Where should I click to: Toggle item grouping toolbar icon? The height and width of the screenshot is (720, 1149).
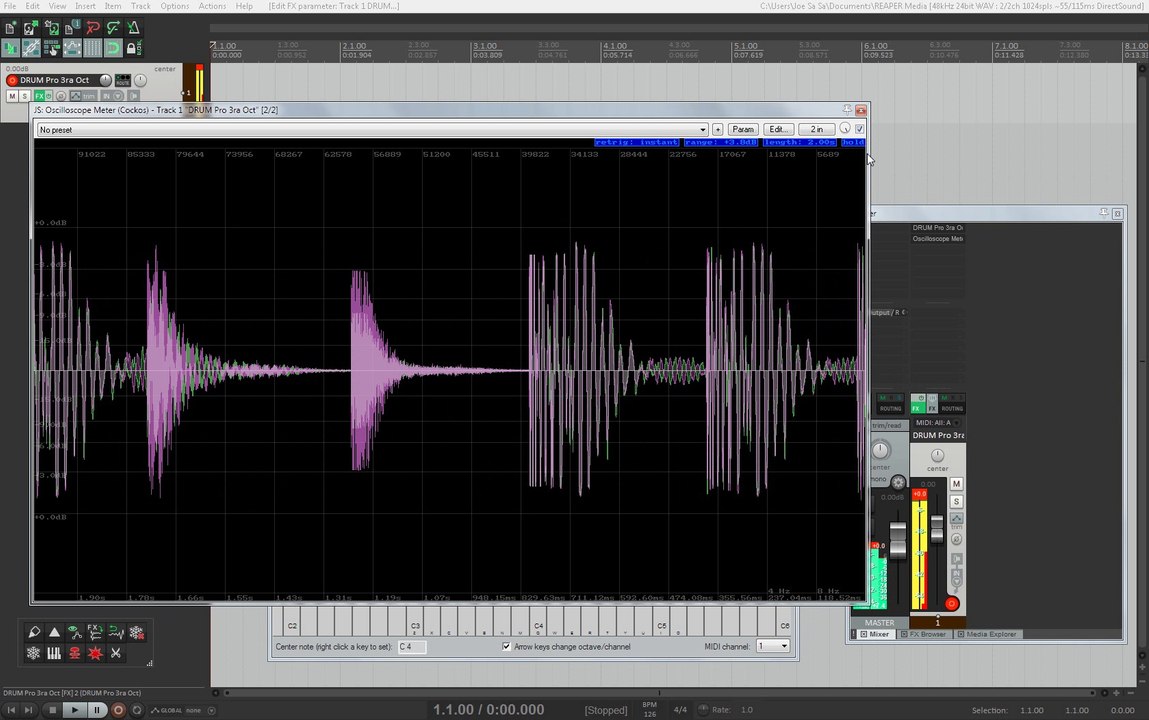tap(31, 48)
